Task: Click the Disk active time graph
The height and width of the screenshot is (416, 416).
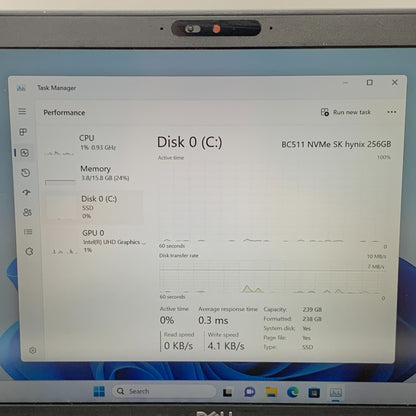Action: [x=272, y=202]
